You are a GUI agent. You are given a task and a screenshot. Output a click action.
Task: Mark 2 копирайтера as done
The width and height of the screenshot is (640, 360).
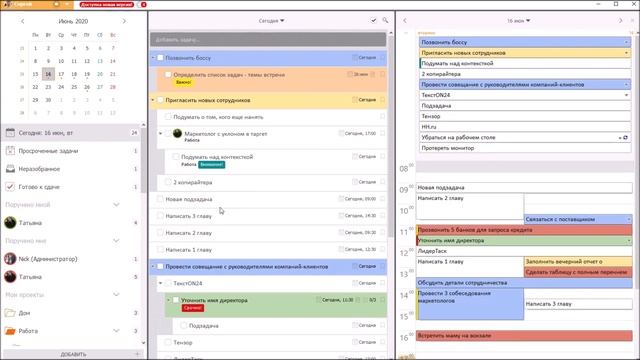pos(168,182)
